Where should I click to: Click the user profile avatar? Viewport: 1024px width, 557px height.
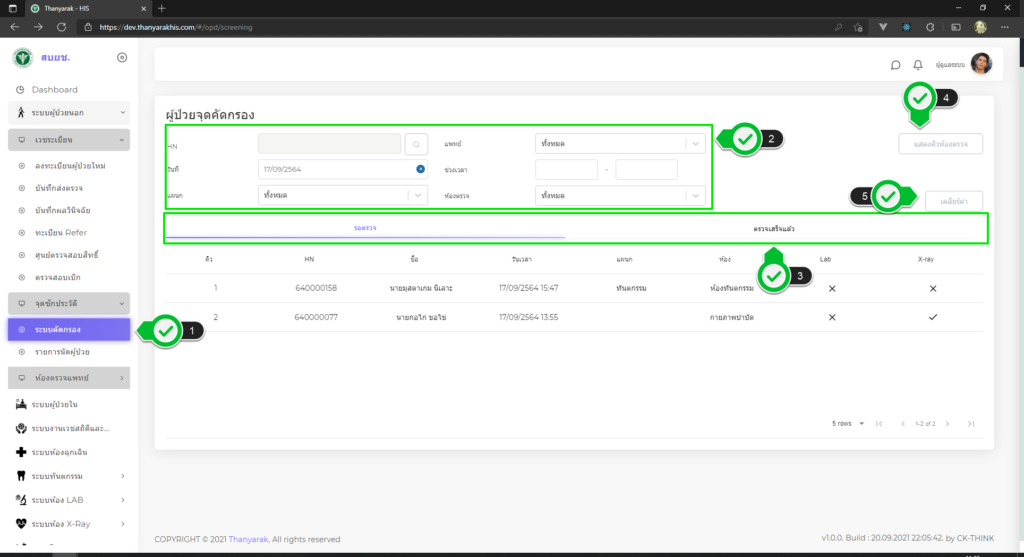[981, 64]
